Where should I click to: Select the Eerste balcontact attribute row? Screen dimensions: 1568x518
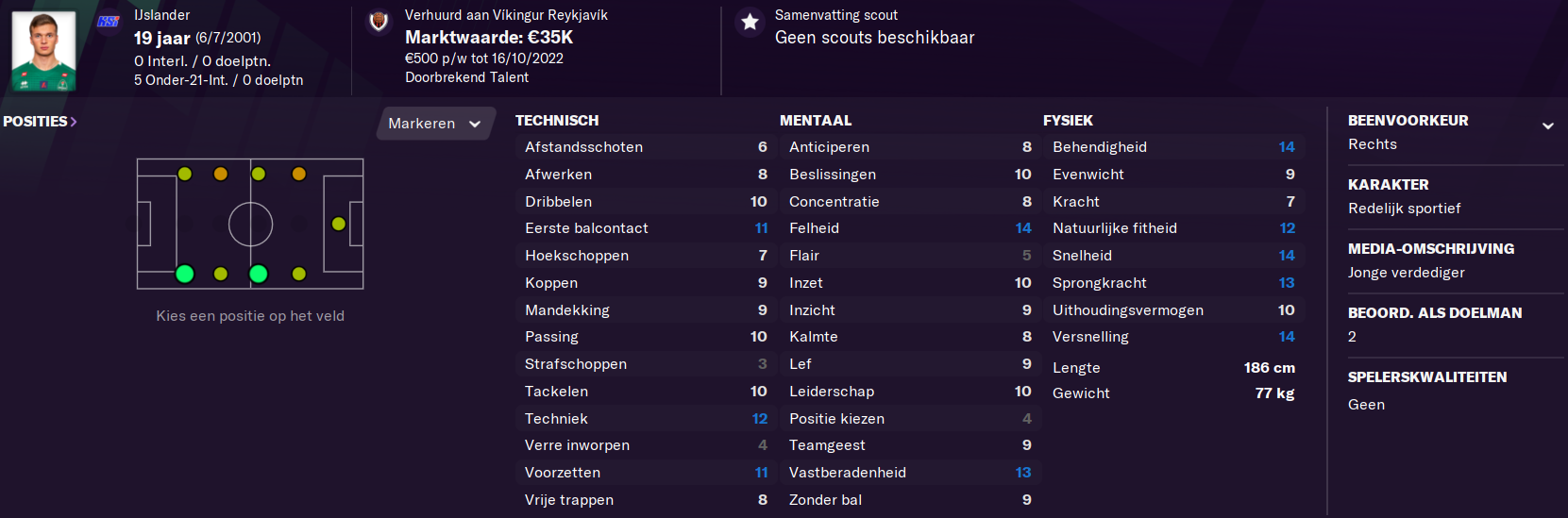tap(646, 228)
